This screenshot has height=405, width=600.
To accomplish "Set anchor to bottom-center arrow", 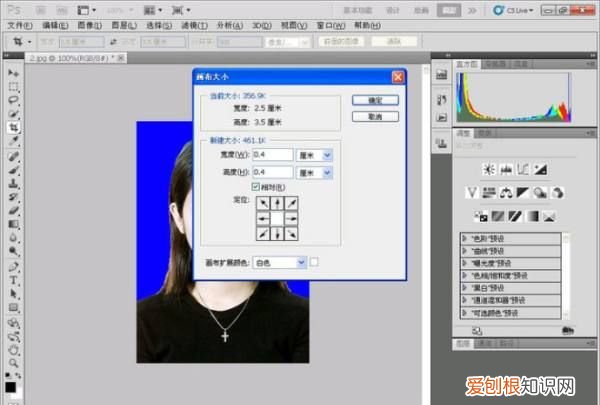I will [x=277, y=234].
